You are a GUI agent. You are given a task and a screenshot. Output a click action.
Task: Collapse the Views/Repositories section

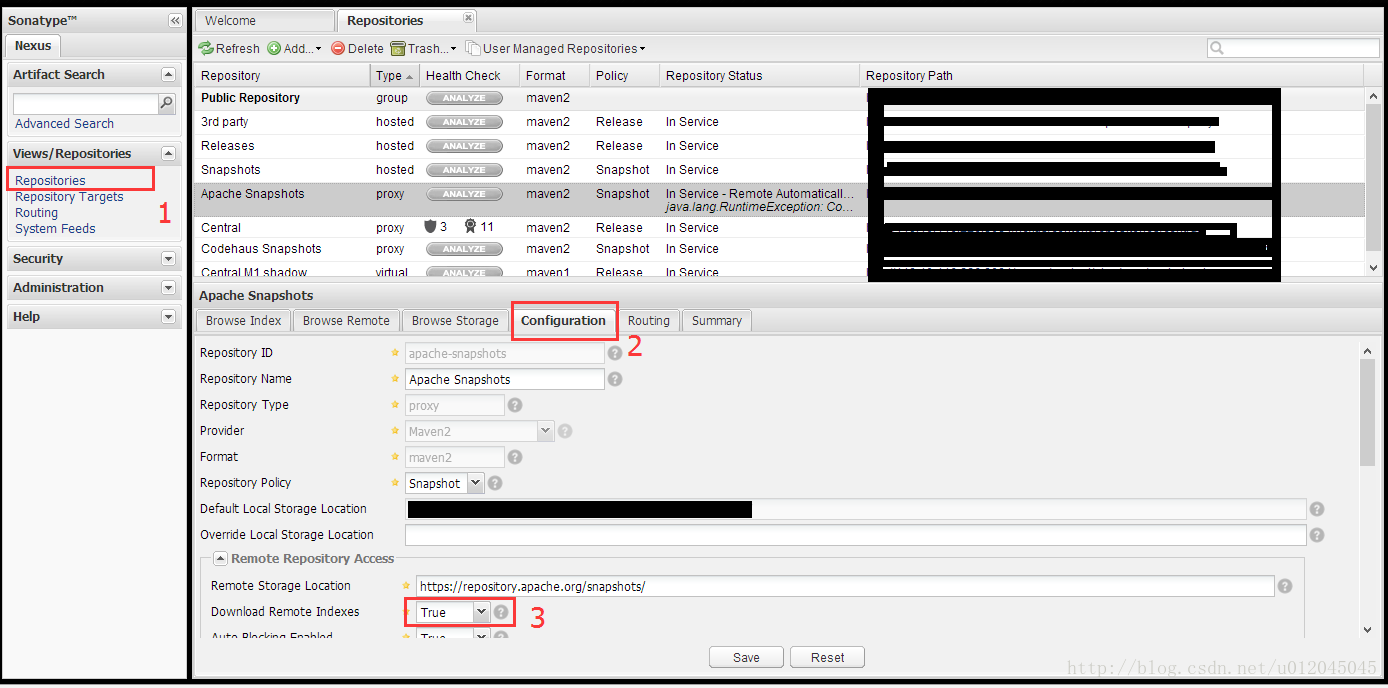[x=168, y=154]
